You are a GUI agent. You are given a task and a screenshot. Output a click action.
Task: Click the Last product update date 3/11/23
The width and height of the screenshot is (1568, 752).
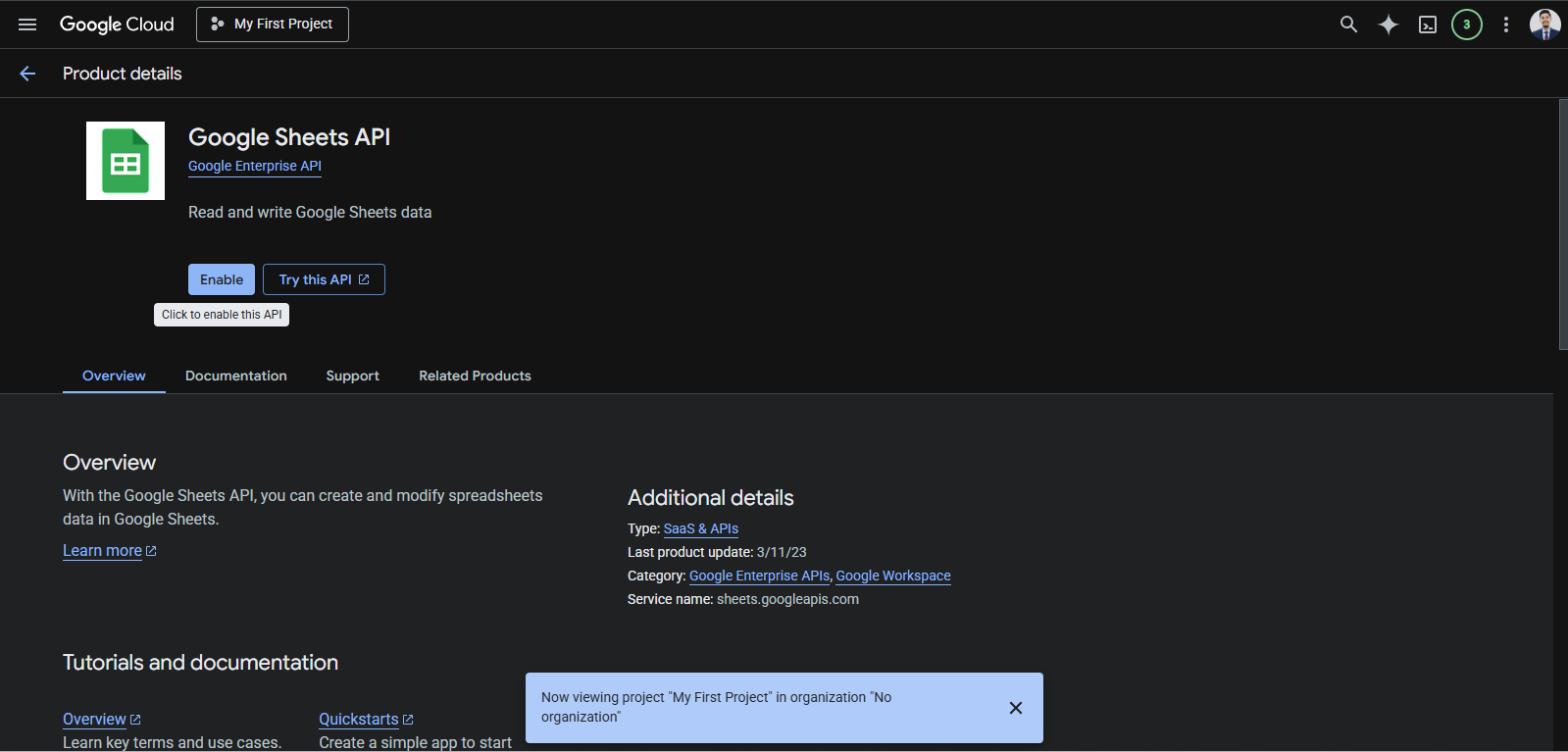782,552
